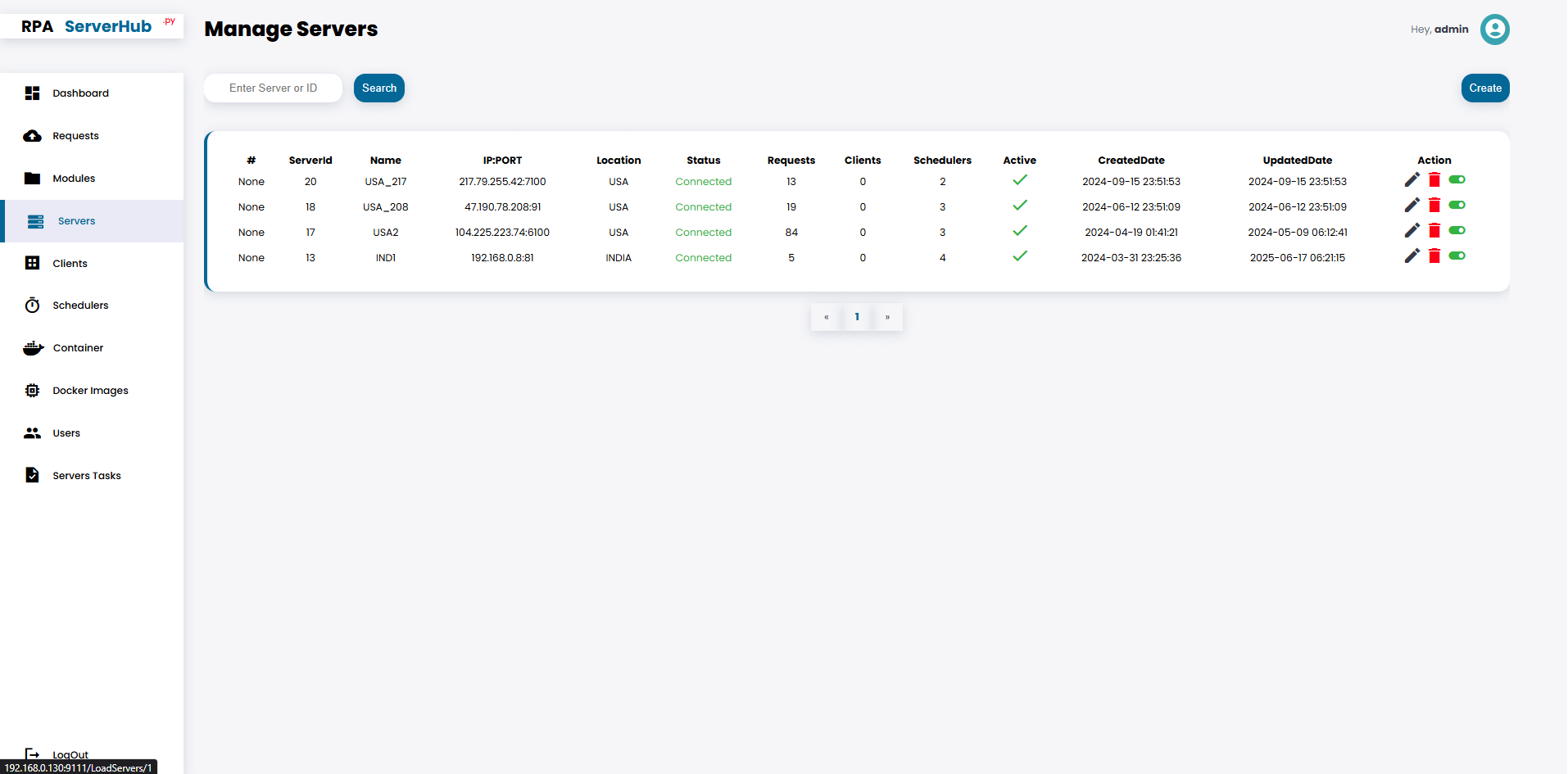The height and width of the screenshot is (774, 1568).
Task: Go to next page in pagination
Action: tap(887, 317)
